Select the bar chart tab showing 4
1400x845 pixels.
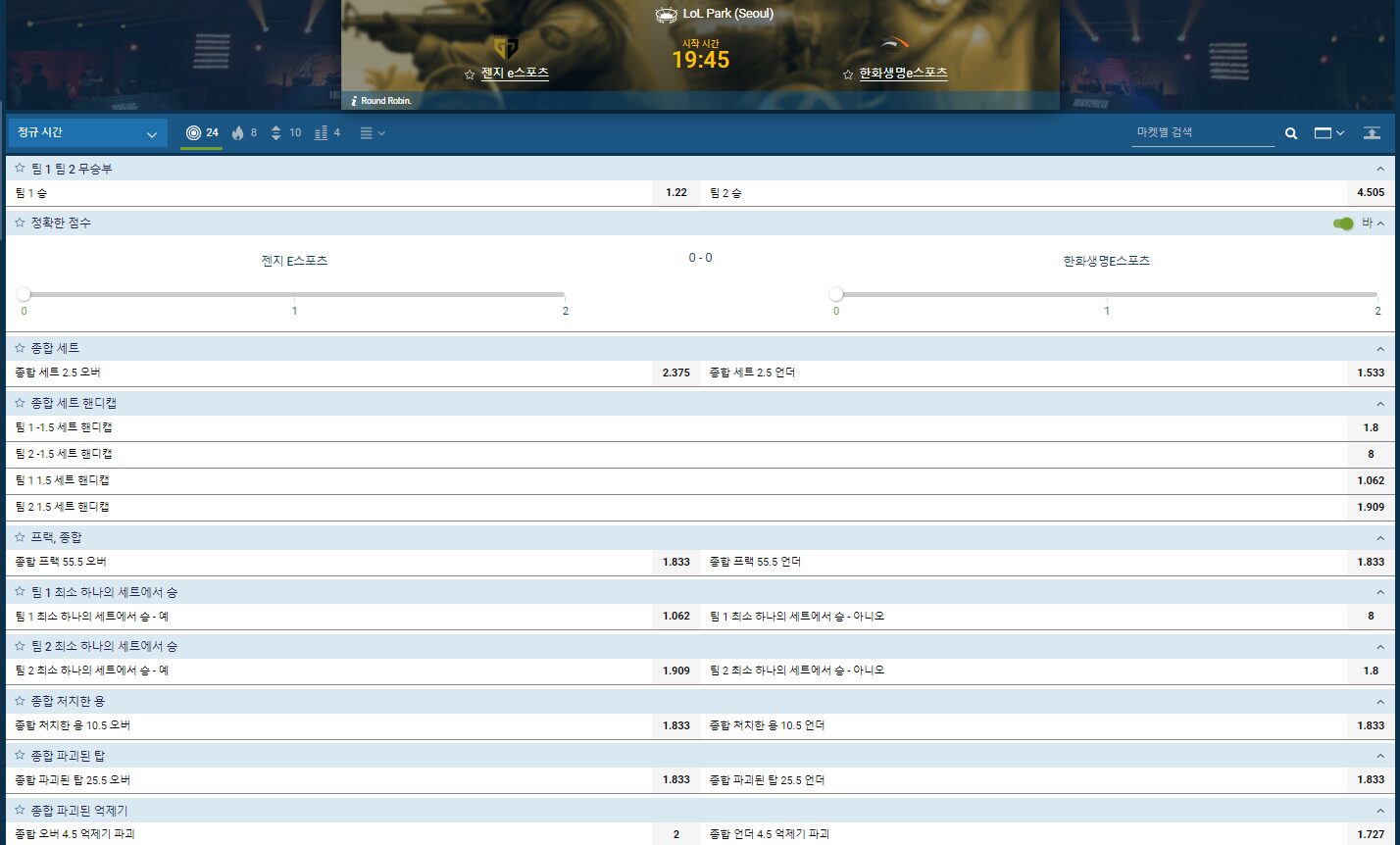(327, 132)
